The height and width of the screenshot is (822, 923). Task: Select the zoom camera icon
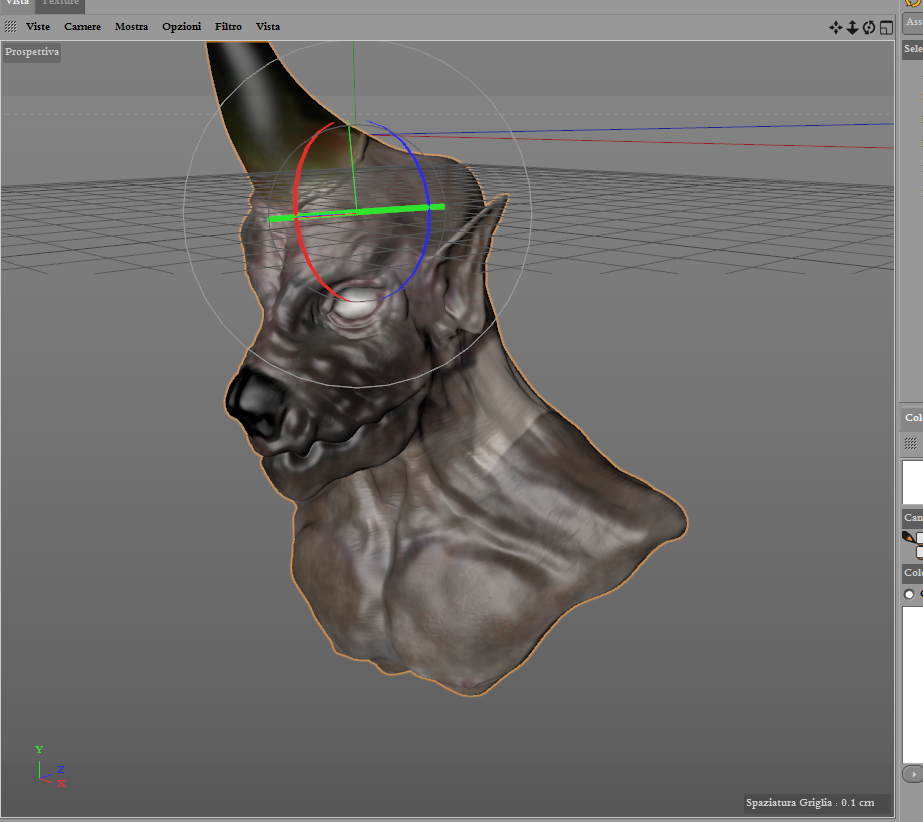point(851,28)
